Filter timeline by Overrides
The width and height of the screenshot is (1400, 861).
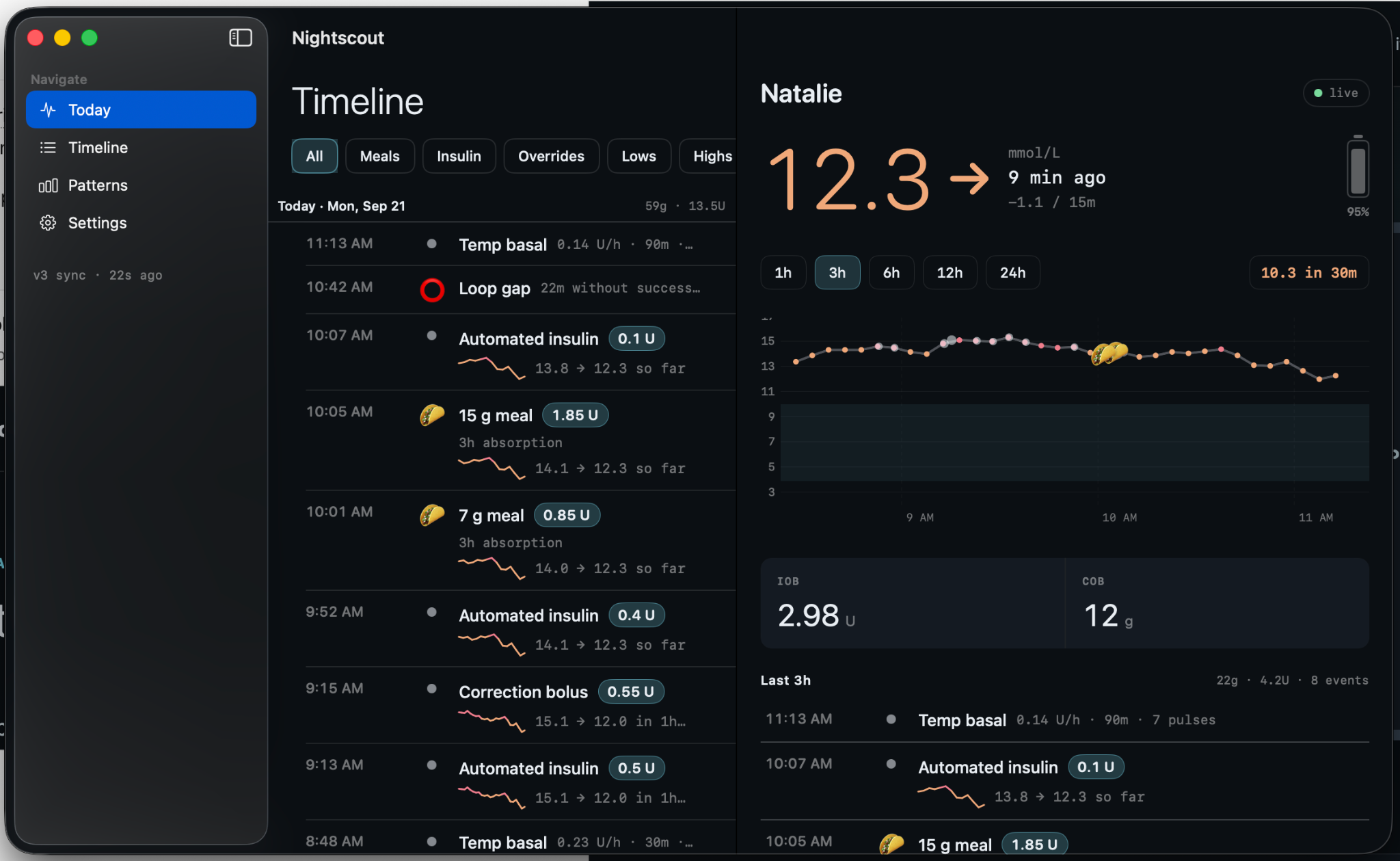click(x=551, y=156)
